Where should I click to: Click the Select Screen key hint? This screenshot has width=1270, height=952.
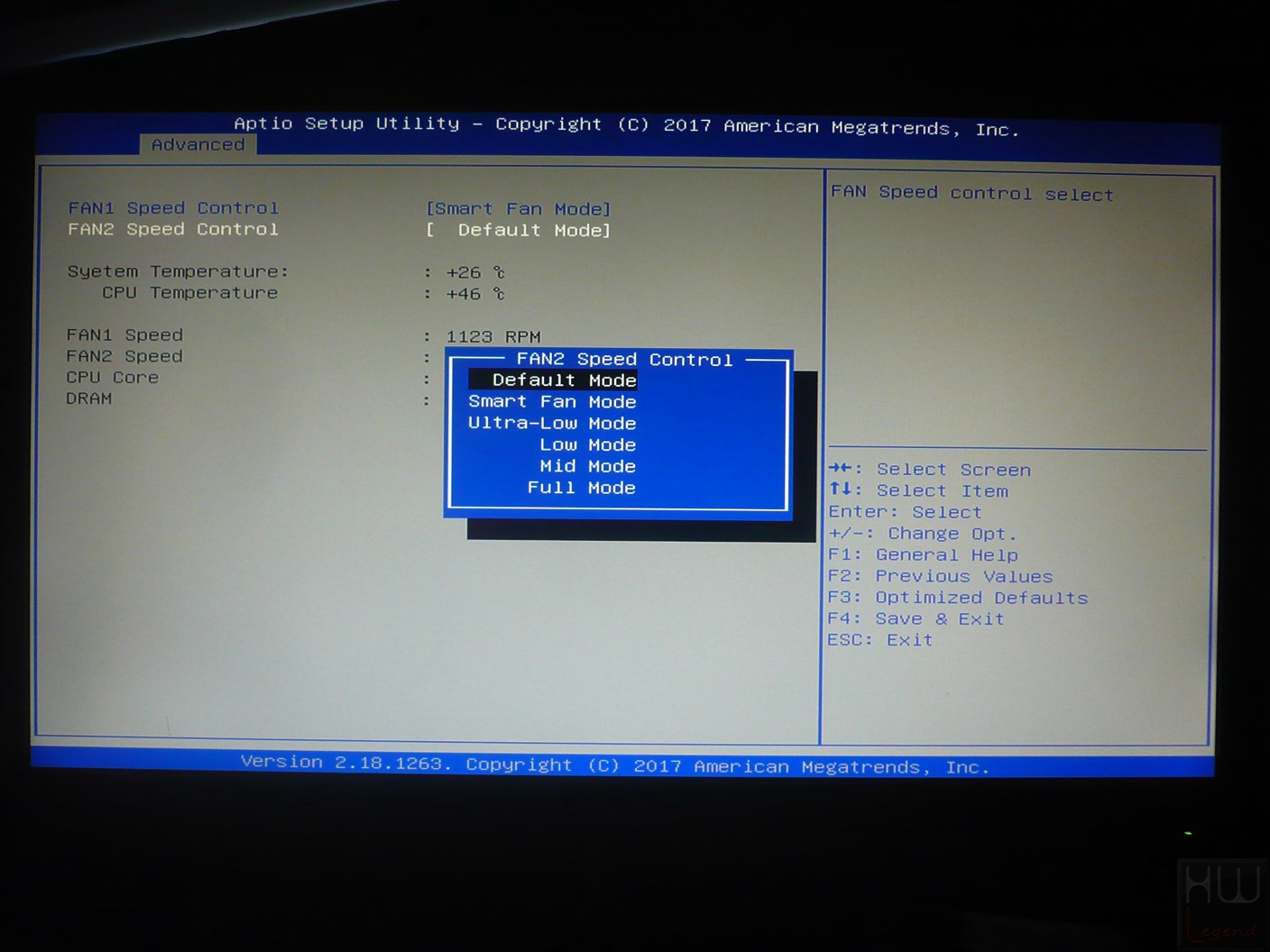tap(930, 469)
